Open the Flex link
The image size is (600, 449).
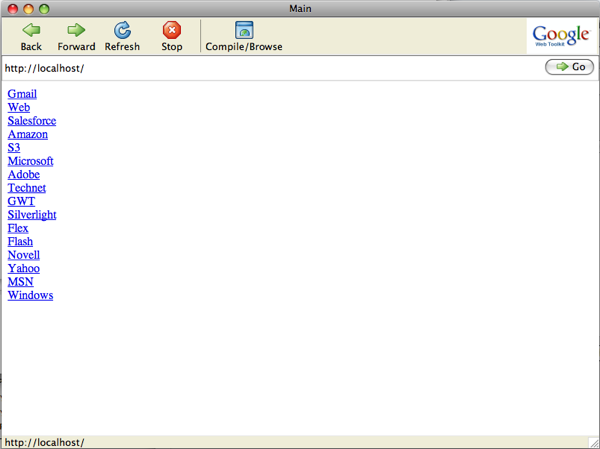click(x=18, y=228)
